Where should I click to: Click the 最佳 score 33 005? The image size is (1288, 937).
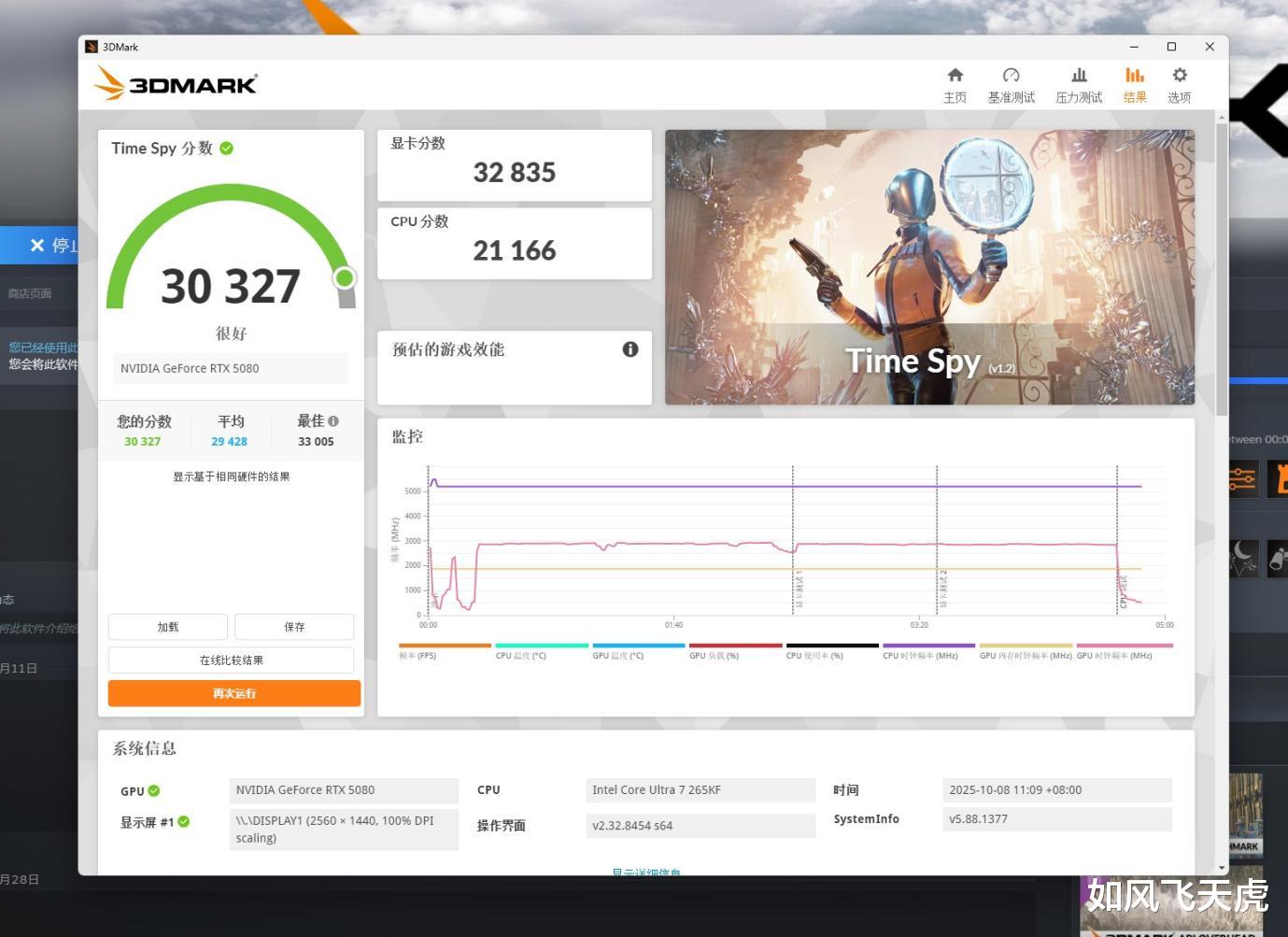click(x=316, y=442)
